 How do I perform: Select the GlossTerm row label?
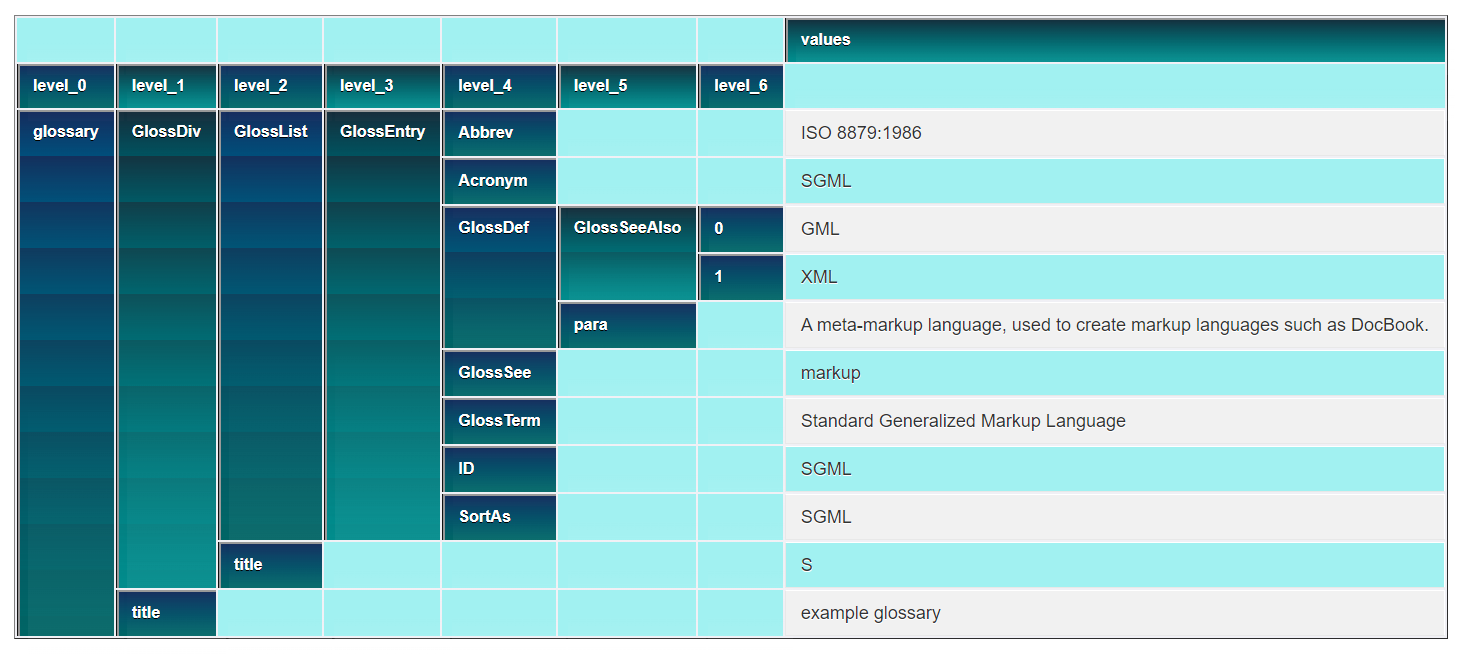[x=499, y=421]
